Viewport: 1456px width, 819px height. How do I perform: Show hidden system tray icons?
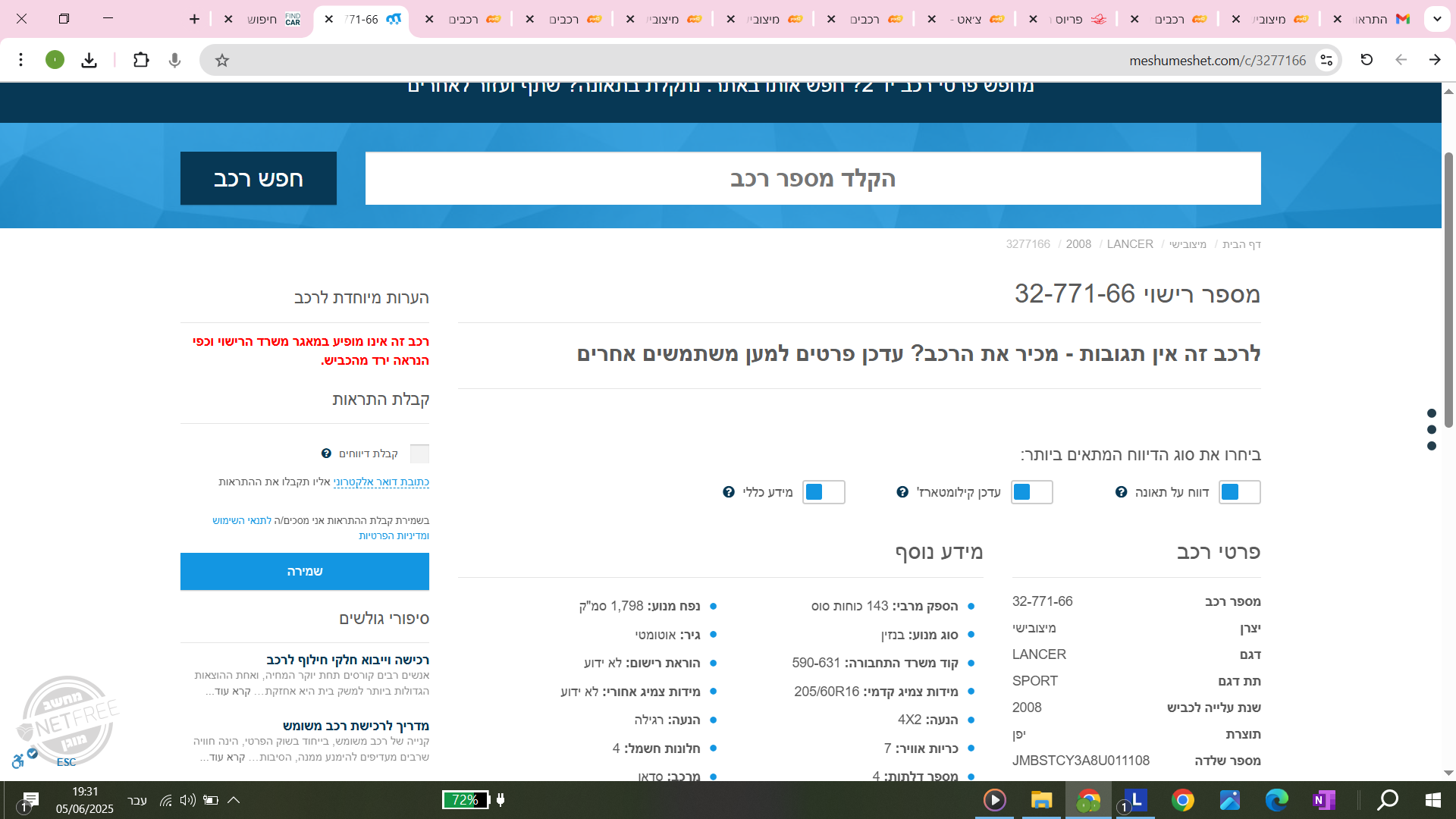234,800
